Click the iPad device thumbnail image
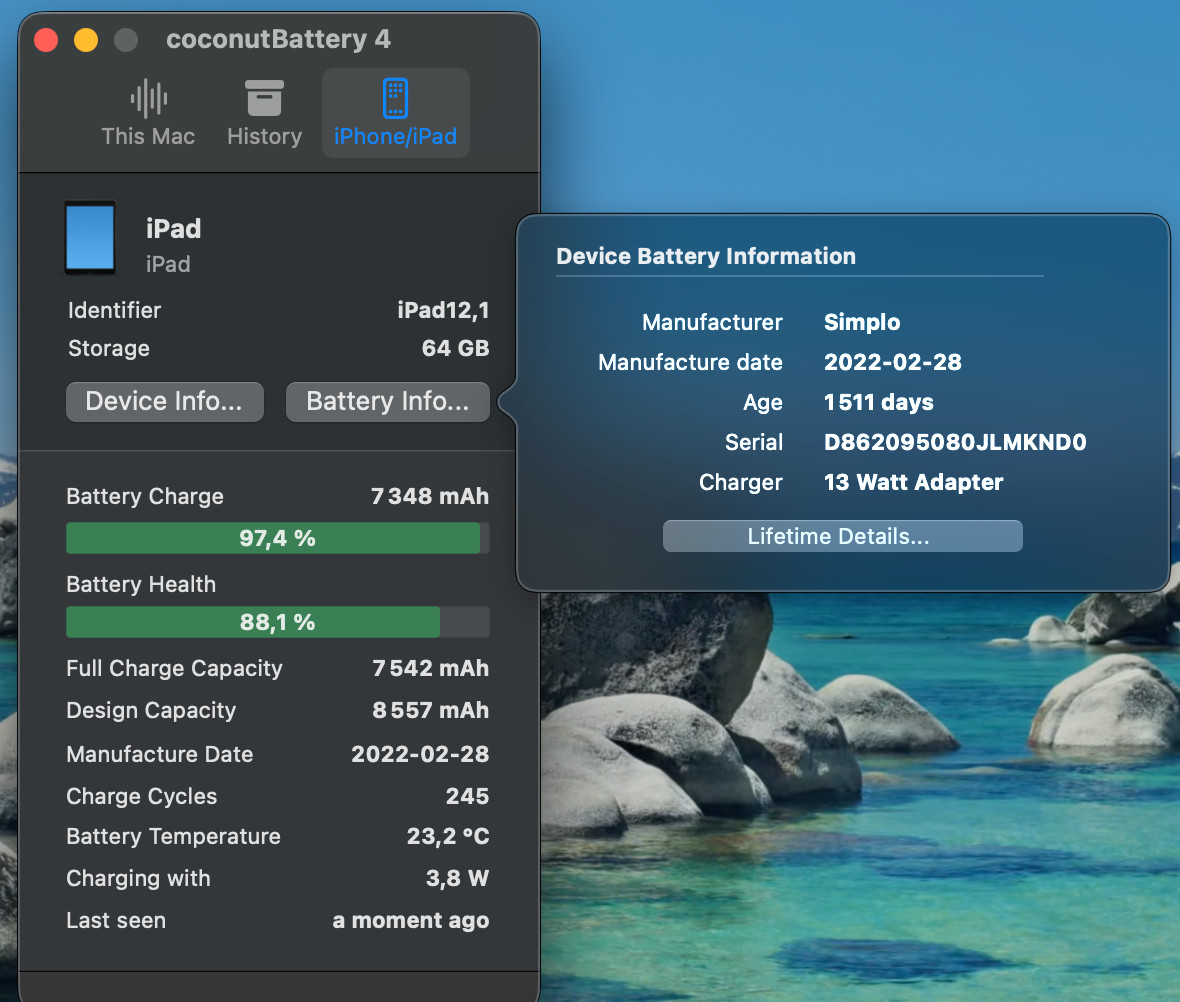 coord(90,238)
